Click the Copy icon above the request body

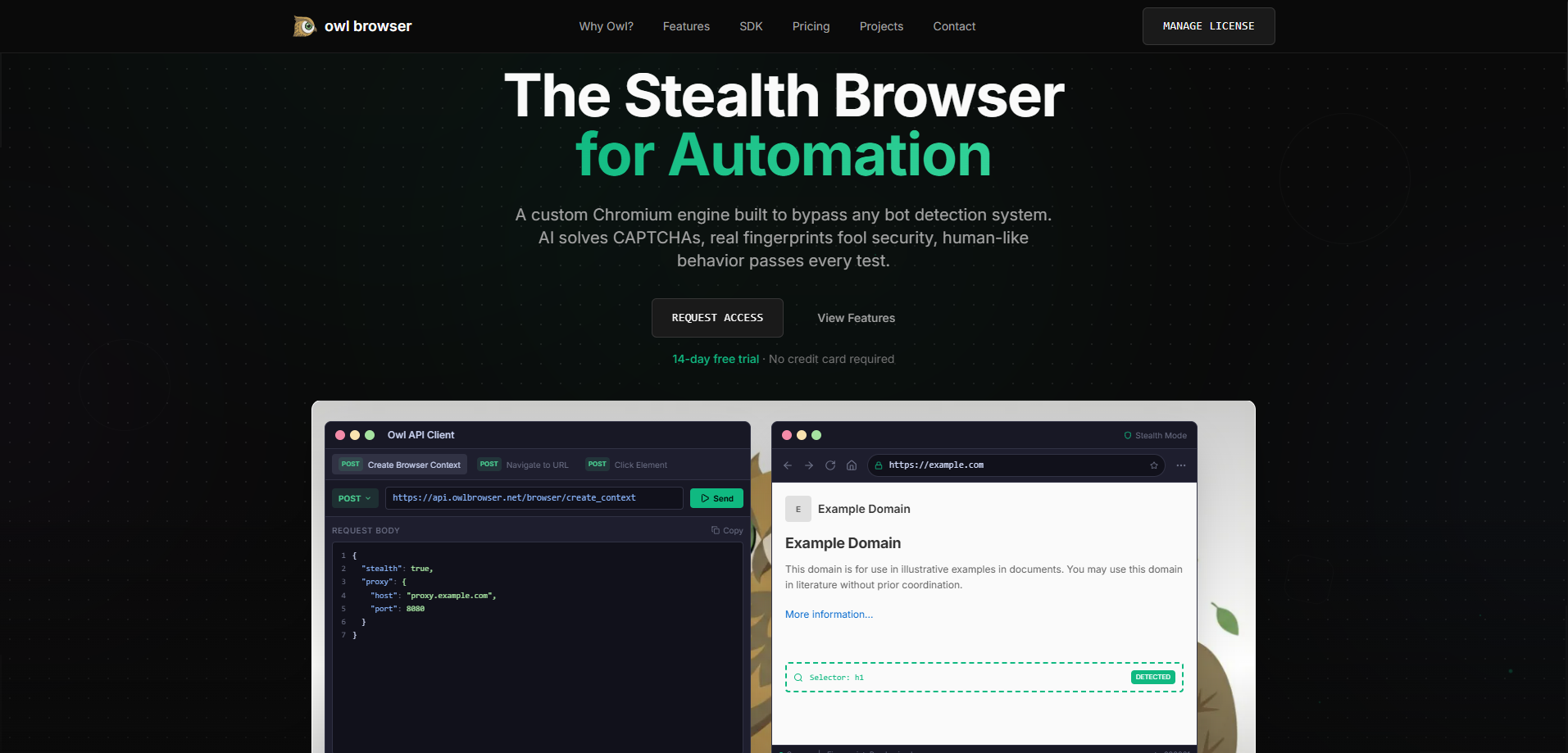tap(726, 530)
